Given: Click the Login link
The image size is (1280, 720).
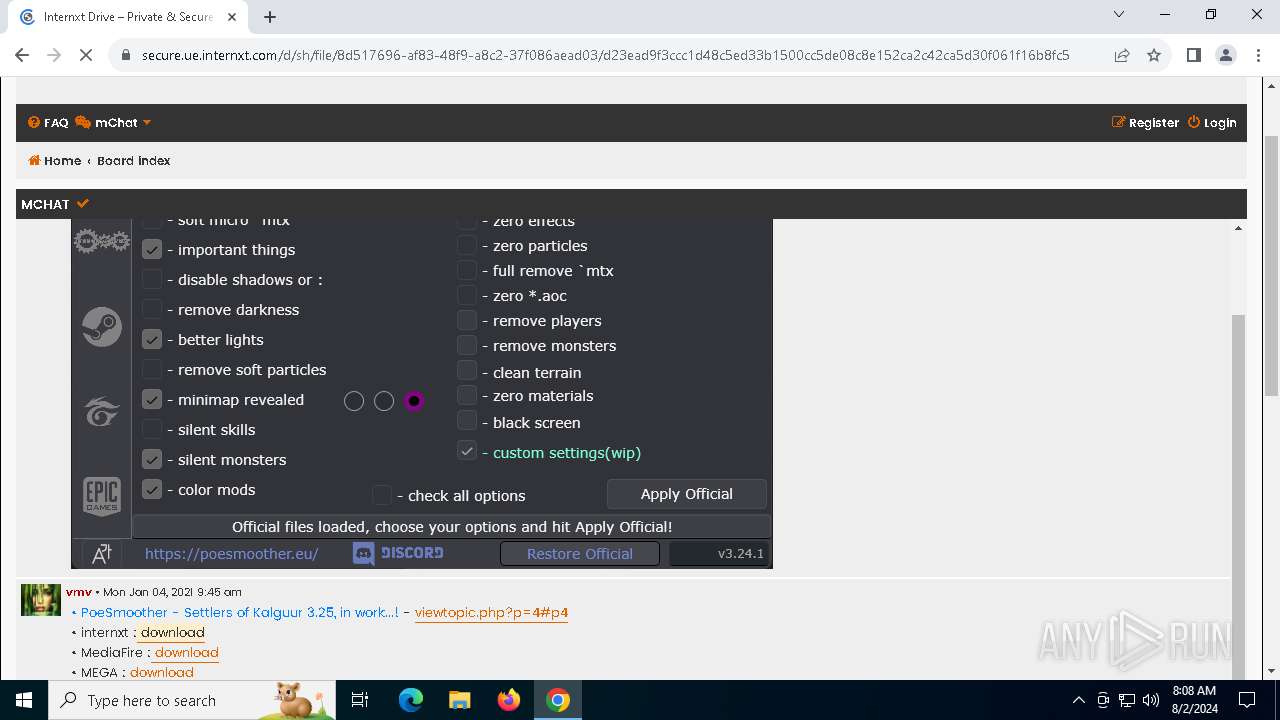Looking at the screenshot, I should click(1212, 123).
